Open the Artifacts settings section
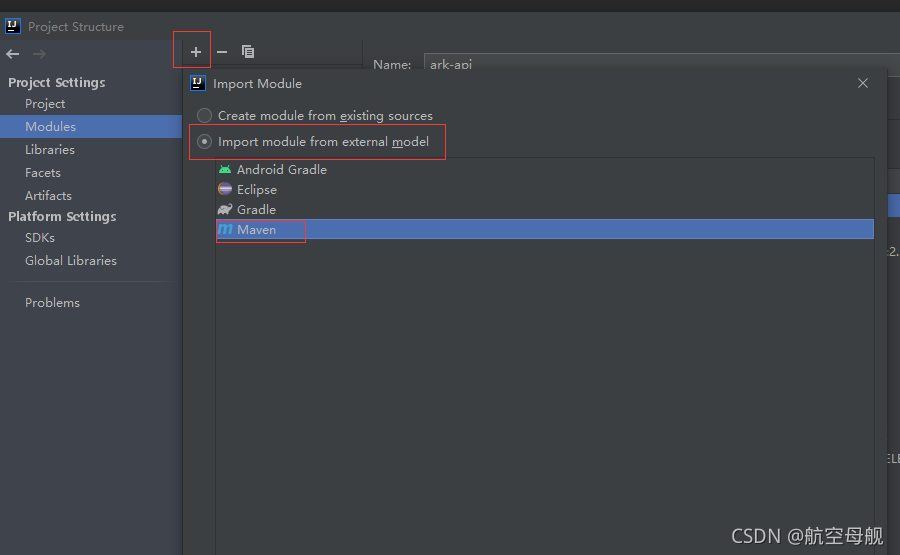This screenshot has height=555, width=900. point(48,195)
